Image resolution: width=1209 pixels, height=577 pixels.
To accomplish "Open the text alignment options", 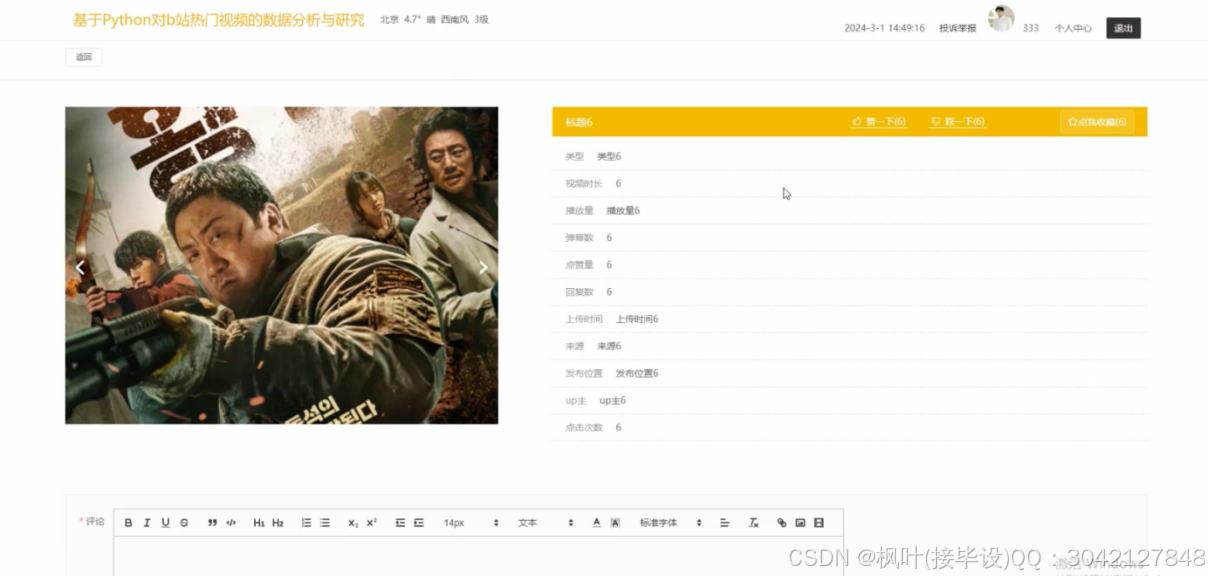I will [x=725, y=523].
